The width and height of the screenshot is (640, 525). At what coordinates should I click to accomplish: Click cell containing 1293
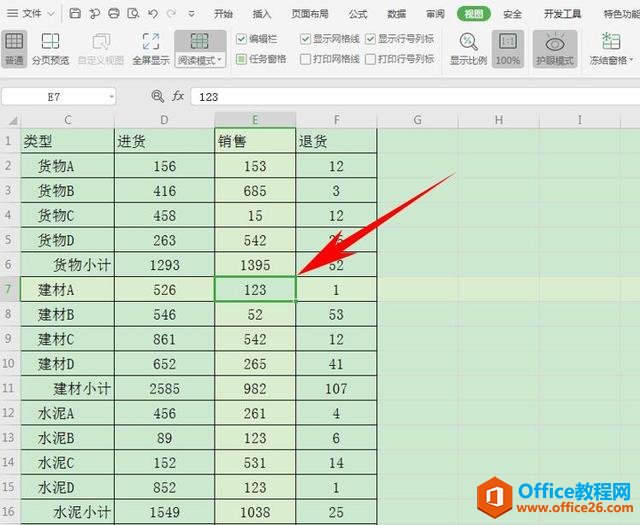(x=164, y=265)
